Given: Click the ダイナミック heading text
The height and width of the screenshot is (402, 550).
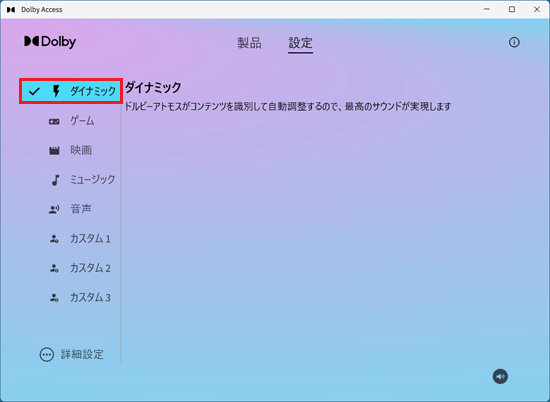Looking at the screenshot, I should click(153, 87).
